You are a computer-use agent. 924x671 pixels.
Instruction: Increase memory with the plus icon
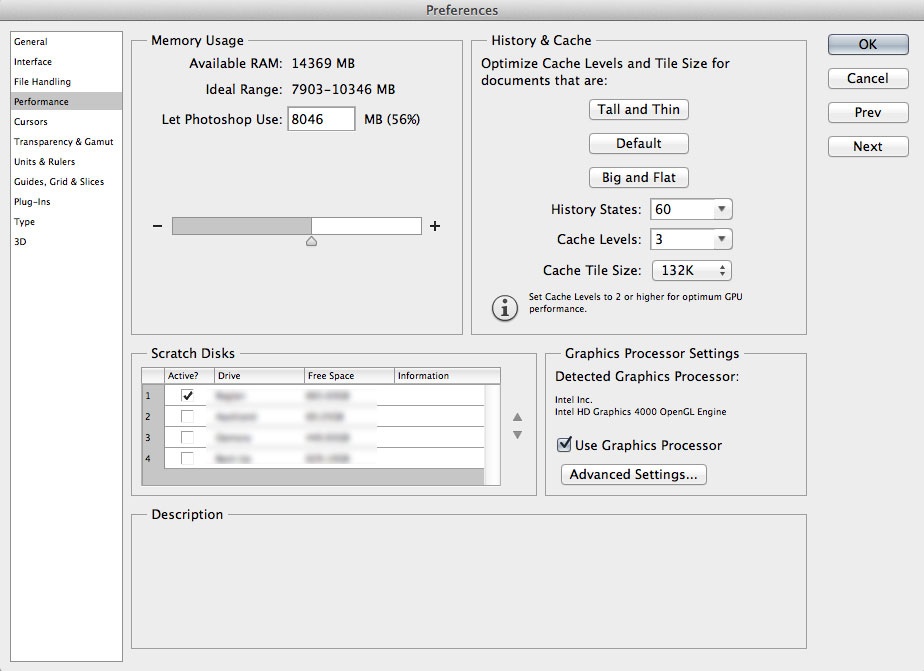pos(435,226)
